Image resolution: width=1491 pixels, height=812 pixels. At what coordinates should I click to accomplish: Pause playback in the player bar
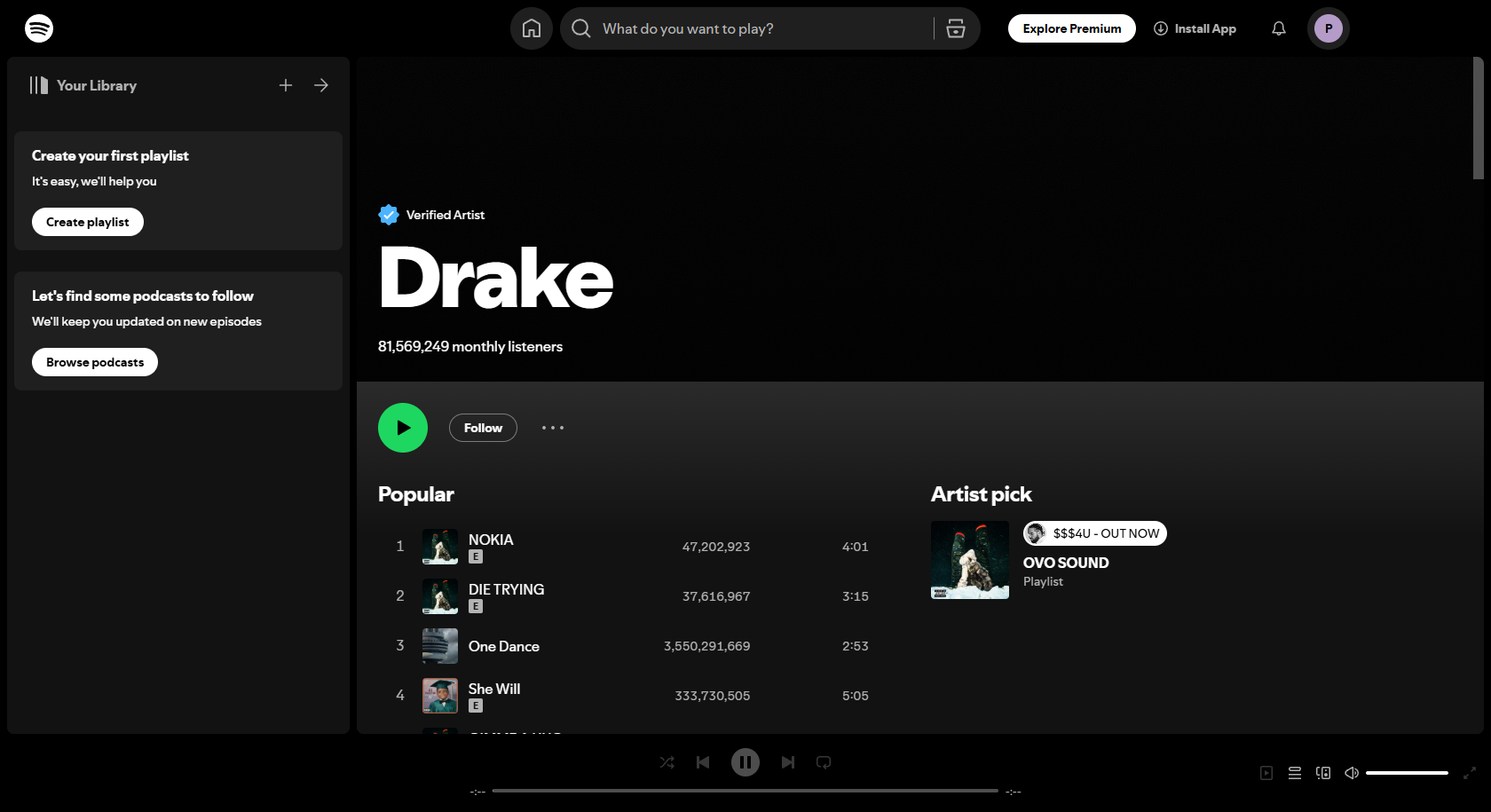745,762
